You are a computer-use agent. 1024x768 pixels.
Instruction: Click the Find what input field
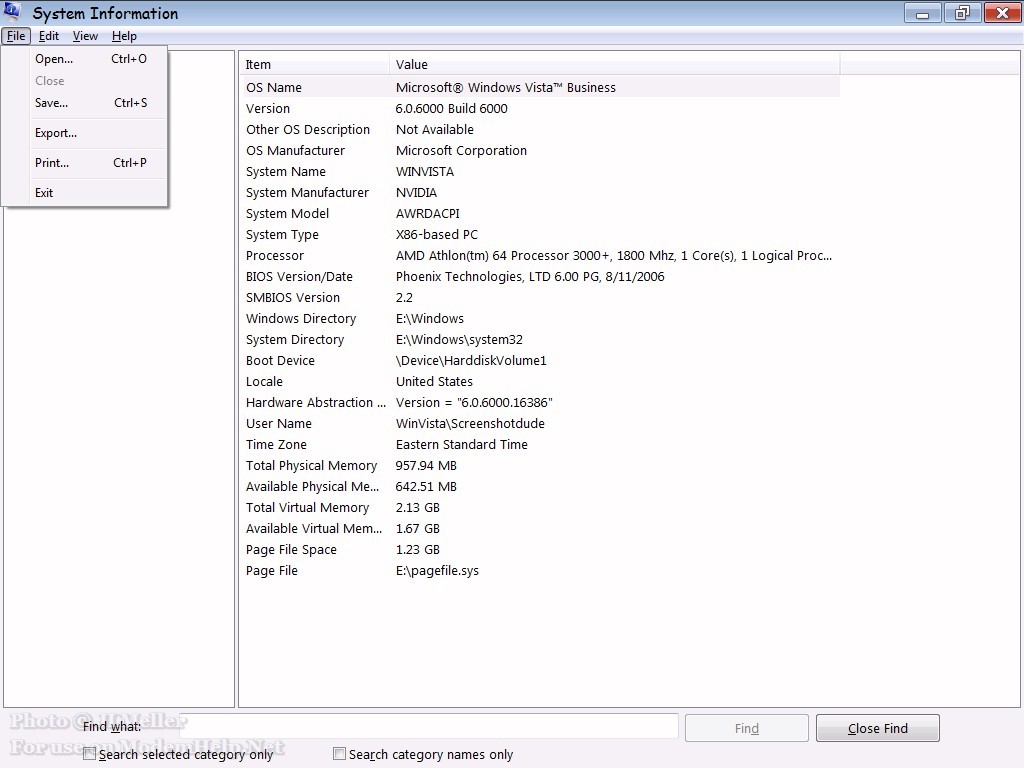point(429,727)
